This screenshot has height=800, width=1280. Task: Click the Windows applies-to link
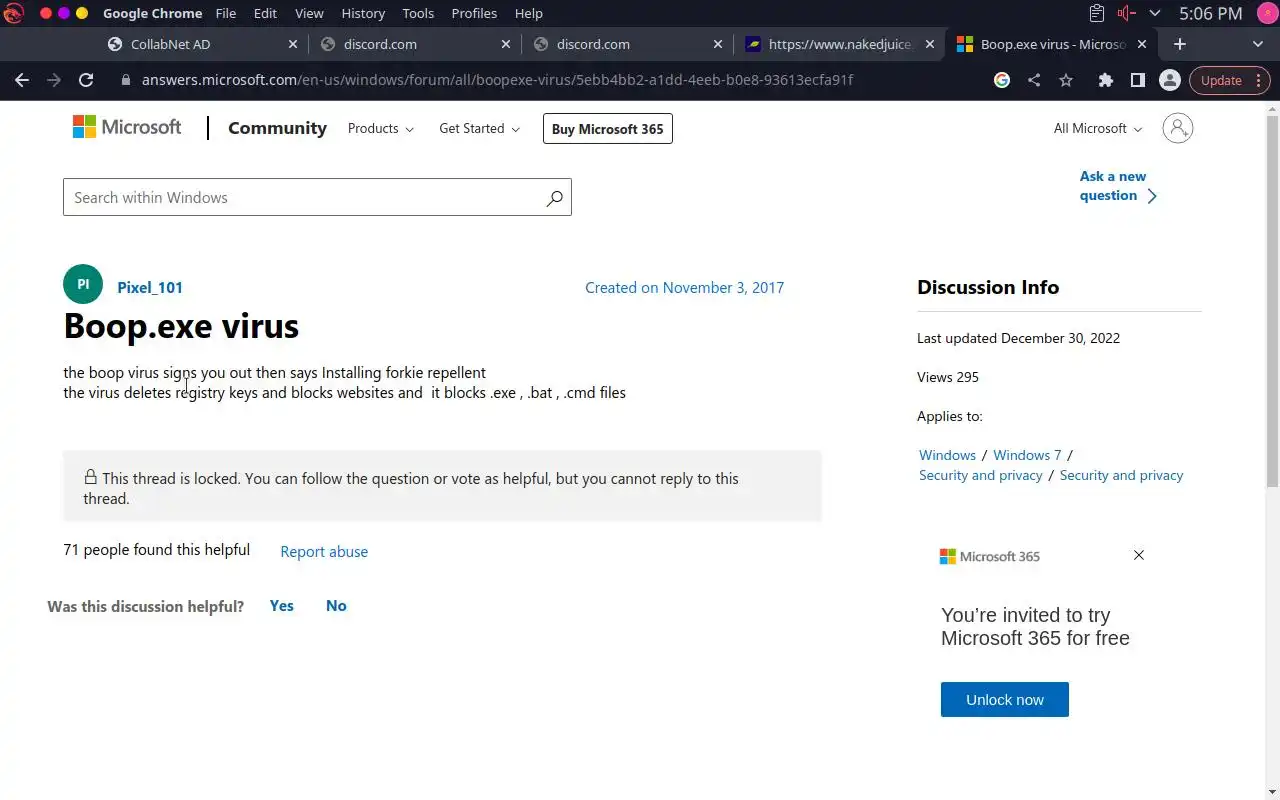tap(947, 454)
